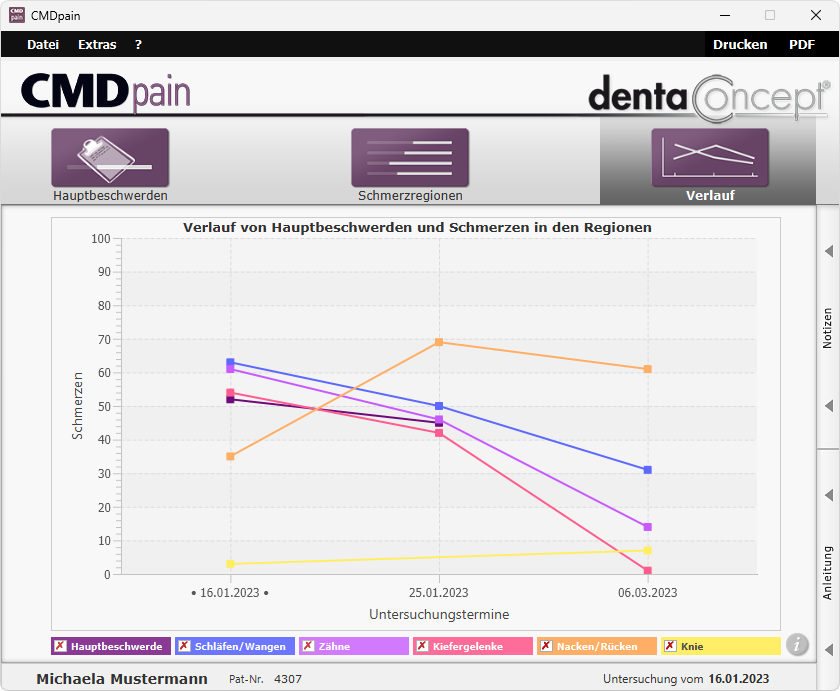
Task: Select the orange Nacken/Rücken point at 06.03.2023
Action: [648, 369]
